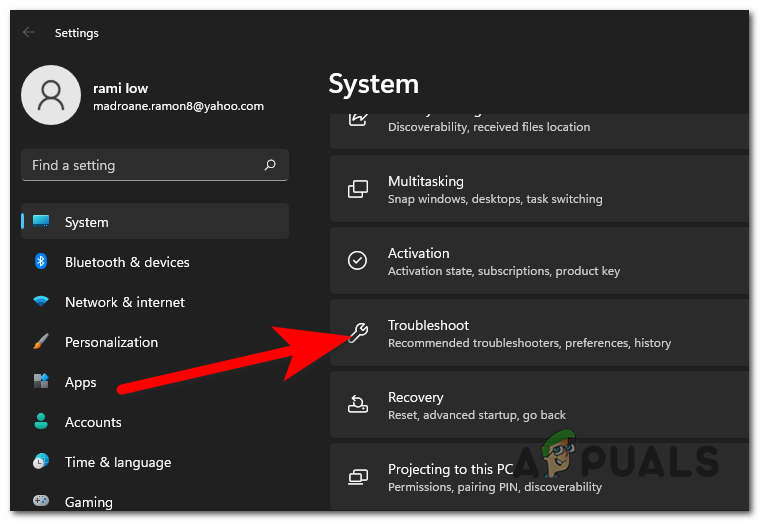Click the search magnifier icon
This screenshot has width=760, height=522.
[x=270, y=165]
